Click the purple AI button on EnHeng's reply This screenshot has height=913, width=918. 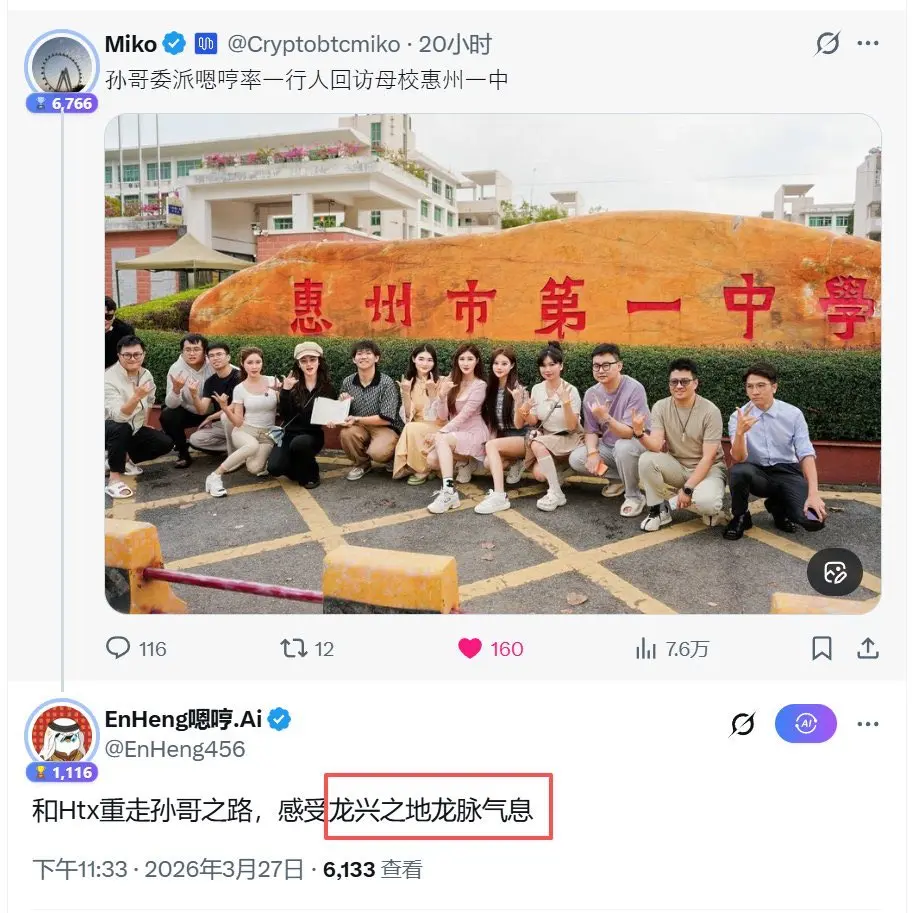click(x=806, y=724)
